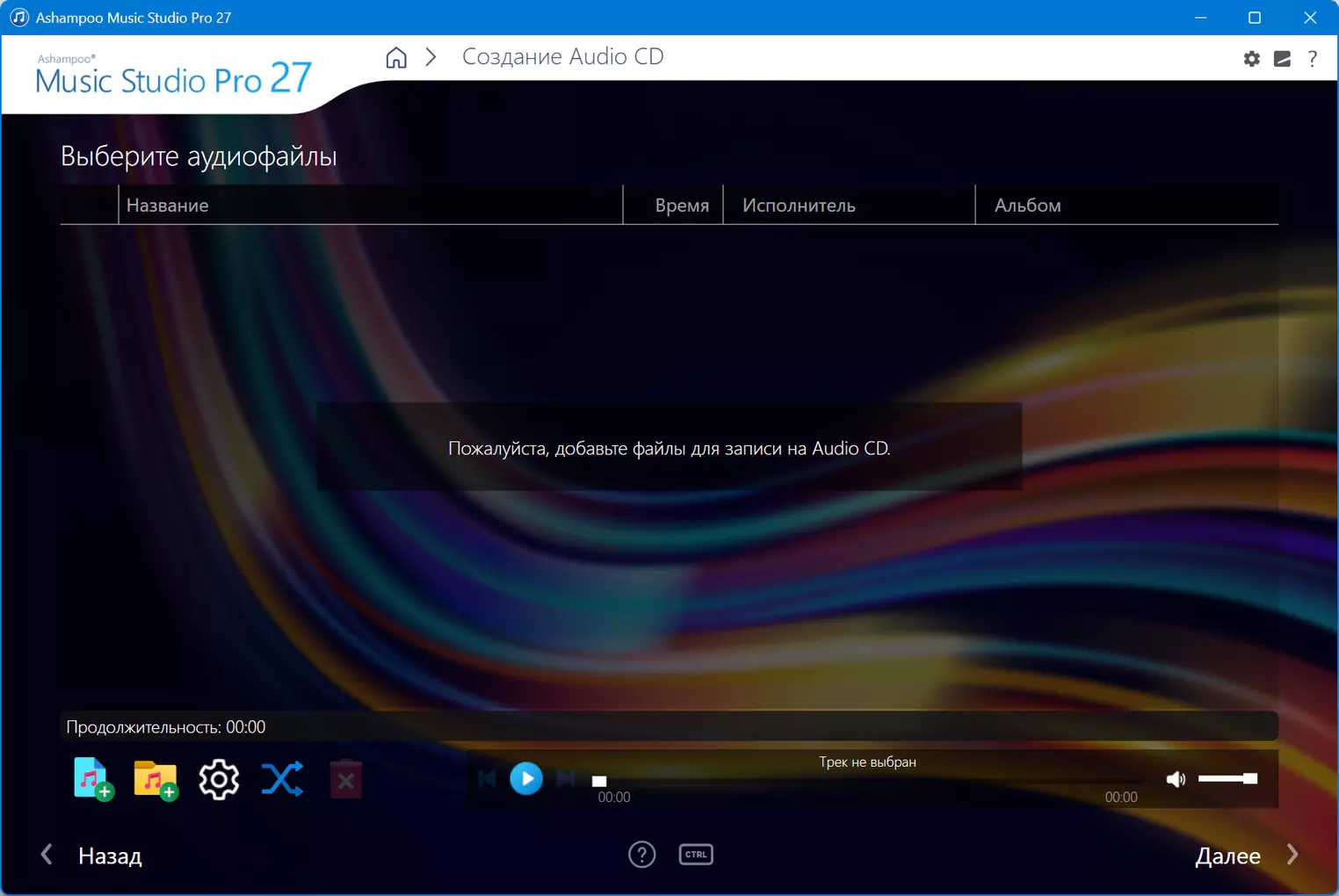The height and width of the screenshot is (896, 1339).
Task: Remove selected track with delete icon
Action: (346, 779)
